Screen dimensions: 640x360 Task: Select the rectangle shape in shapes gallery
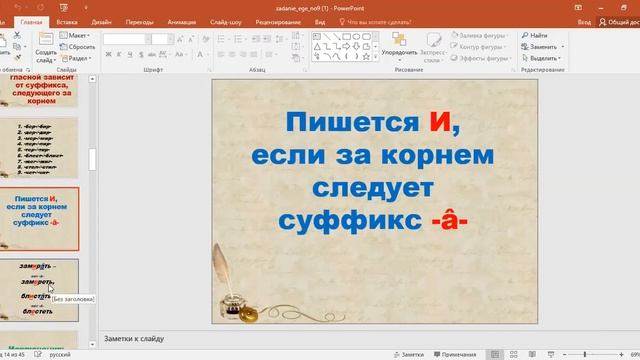tap(347, 37)
